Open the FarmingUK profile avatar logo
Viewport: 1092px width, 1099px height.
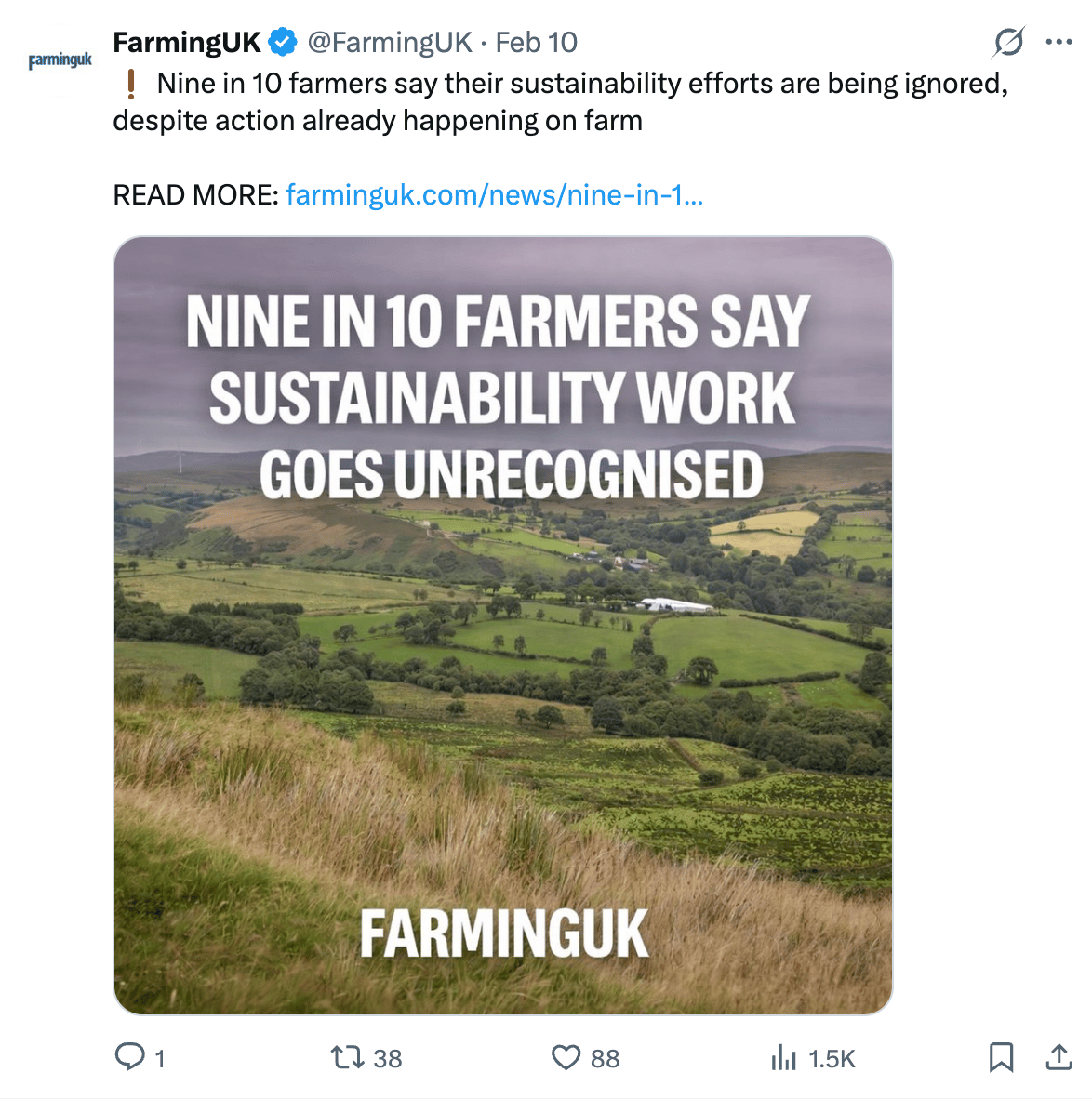60,60
